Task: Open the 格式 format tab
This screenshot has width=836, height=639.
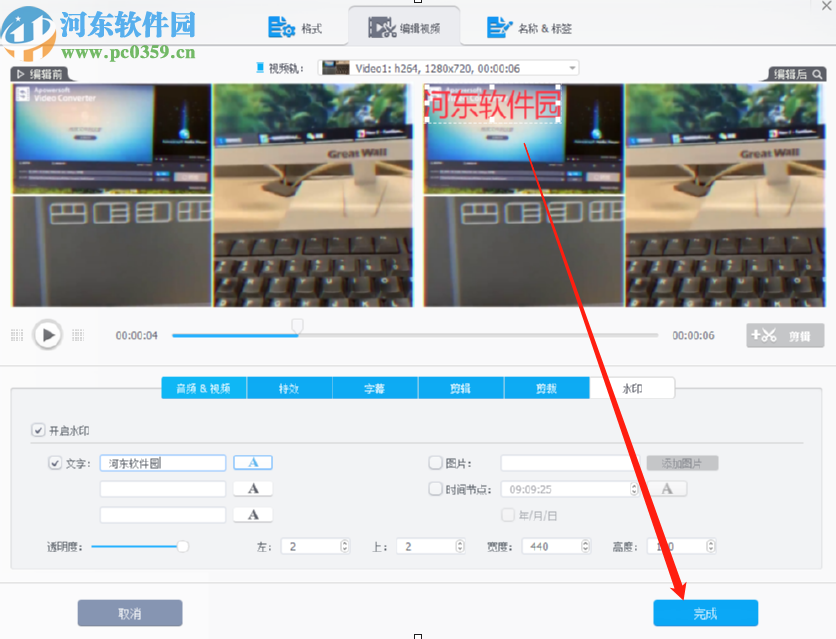Action: pos(295,28)
